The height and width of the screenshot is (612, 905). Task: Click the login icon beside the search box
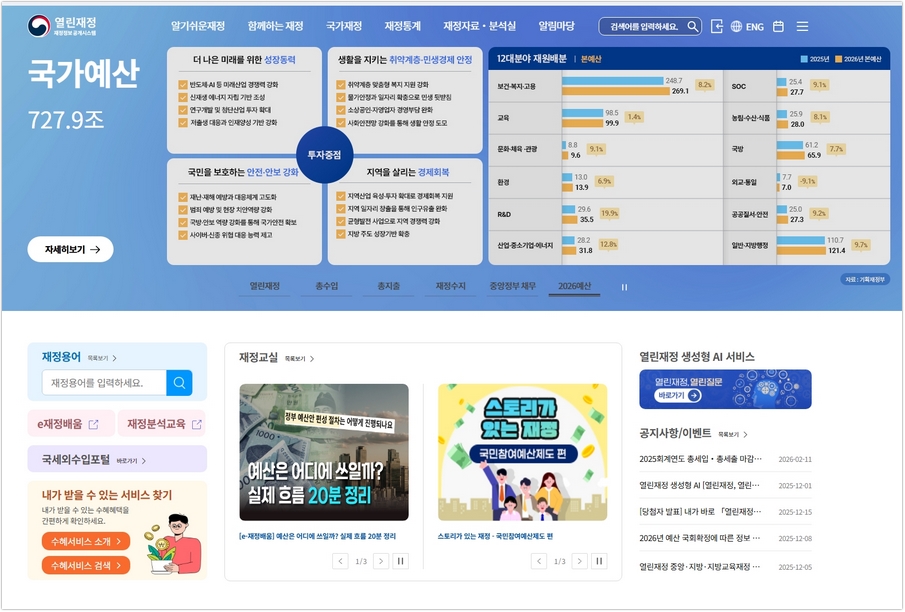717,27
